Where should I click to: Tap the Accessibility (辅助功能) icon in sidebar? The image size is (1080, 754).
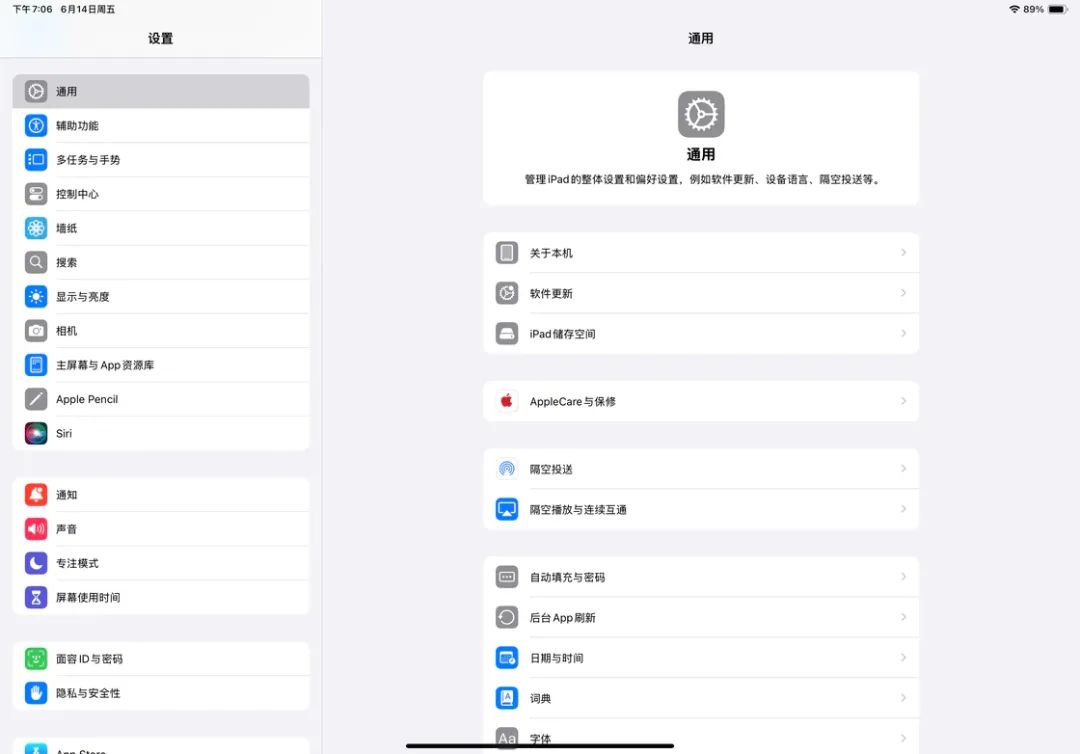36,126
